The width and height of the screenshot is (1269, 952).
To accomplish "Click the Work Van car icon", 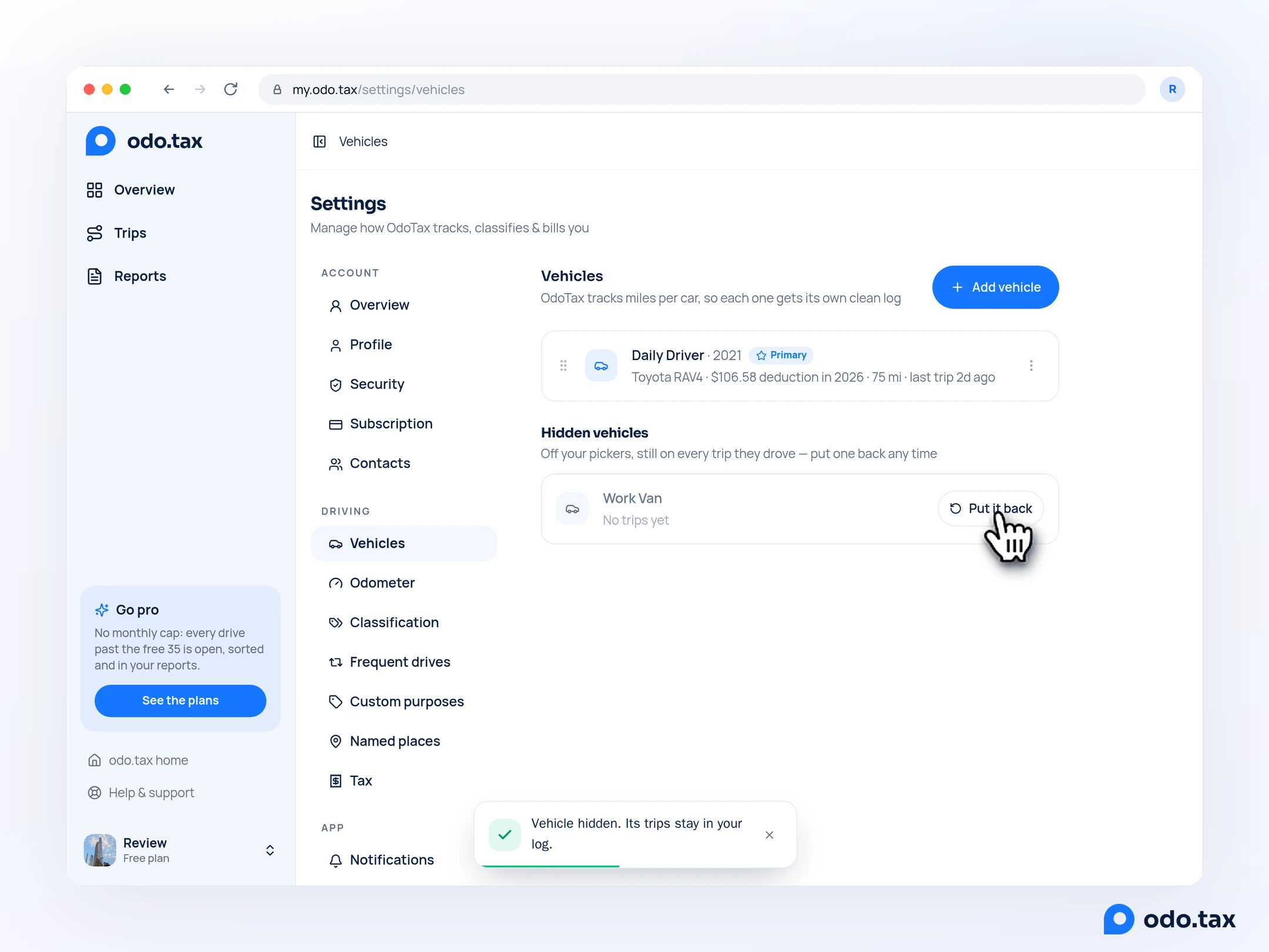I will 572,509.
